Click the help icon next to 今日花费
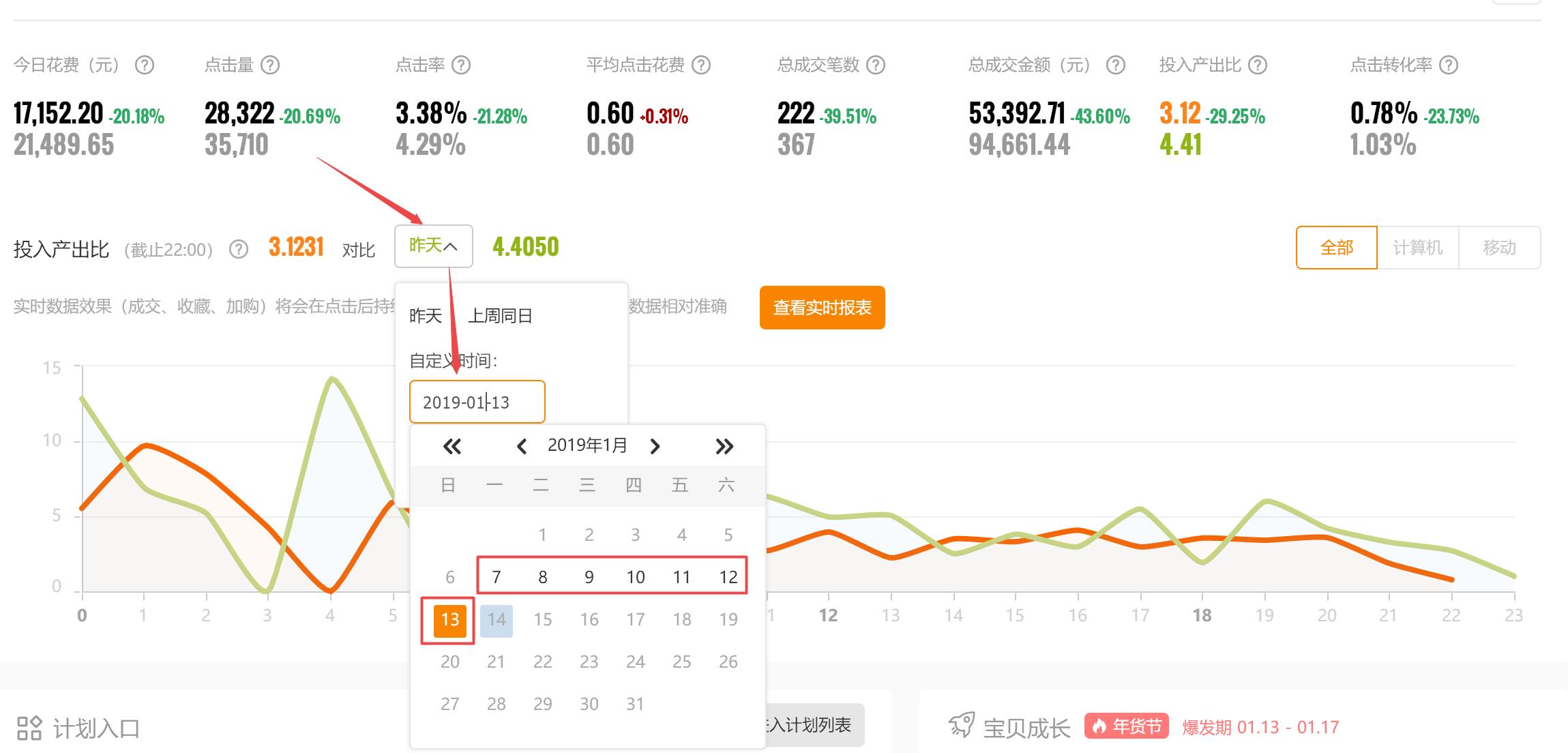The image size is (1568, 753). click(x=145, y=65)
